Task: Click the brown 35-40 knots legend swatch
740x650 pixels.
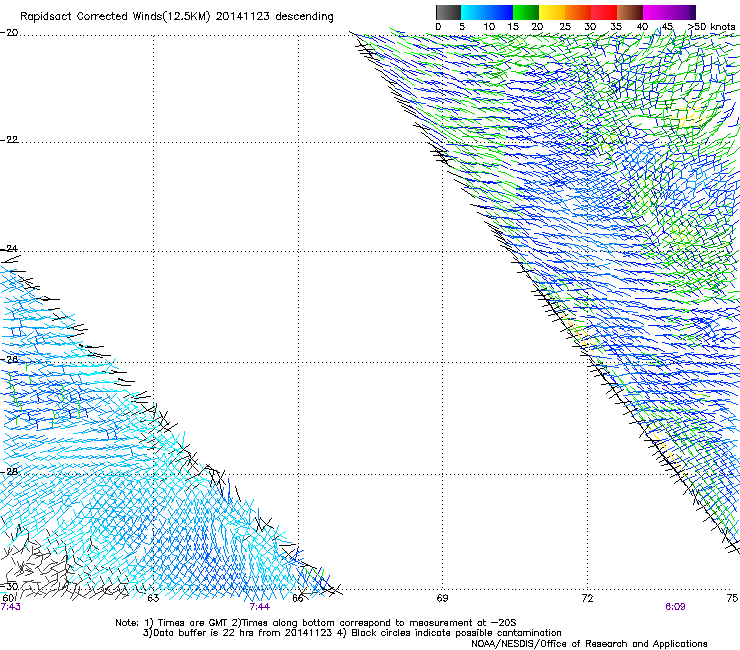Action: 630,12
